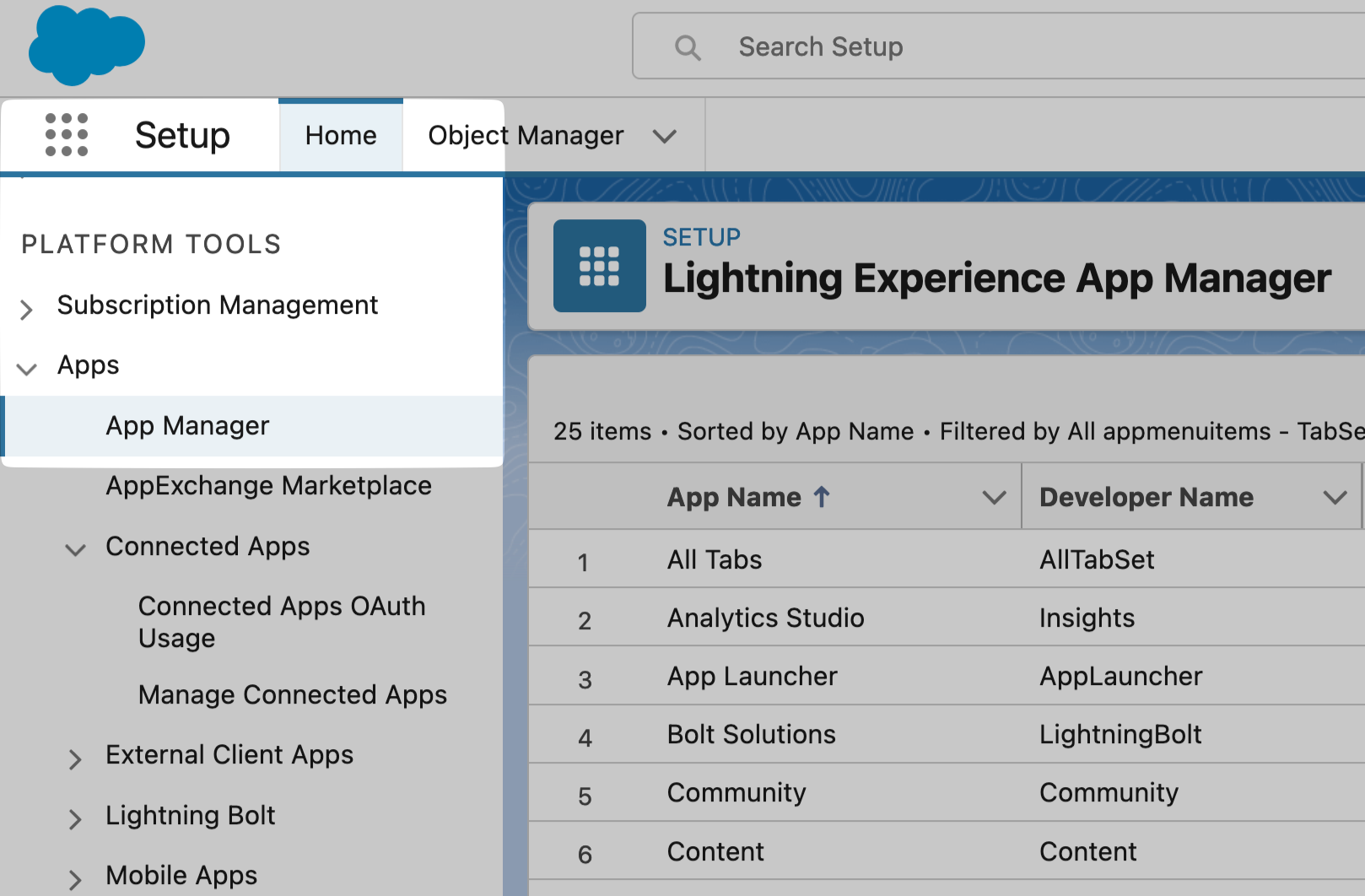
Task: Collapse the Apps tree section
Action: [x=27, y=369]
